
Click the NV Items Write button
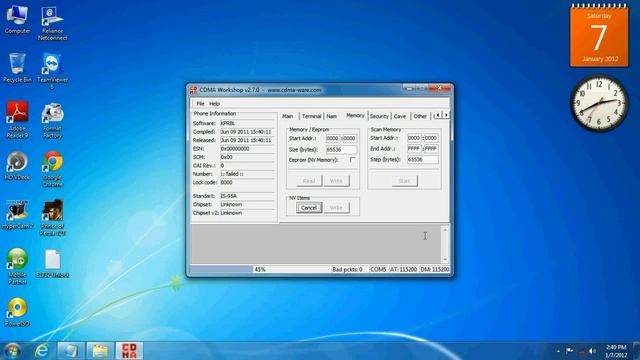(336, 208)
